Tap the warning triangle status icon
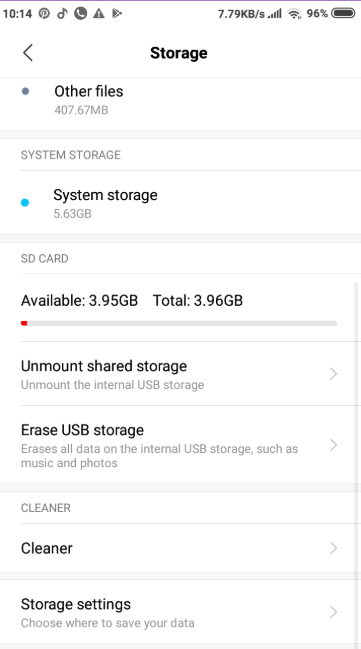361x649 pixels. coord(99,14)
